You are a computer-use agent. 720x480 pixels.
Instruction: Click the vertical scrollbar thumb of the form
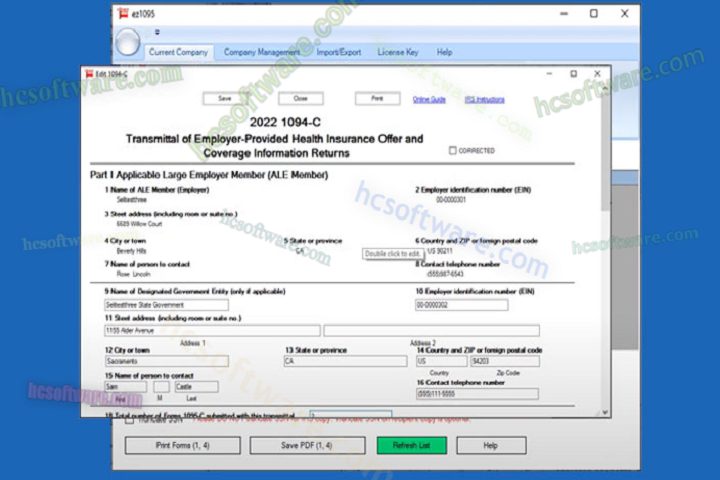(x=605, y=152)
